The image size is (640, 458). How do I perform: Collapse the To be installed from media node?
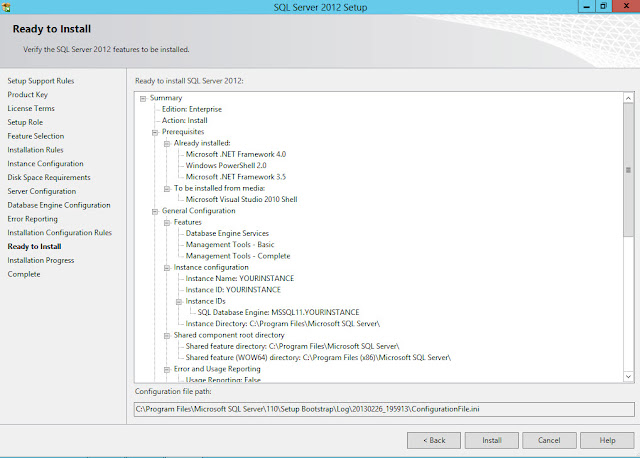tap(167, 189)
